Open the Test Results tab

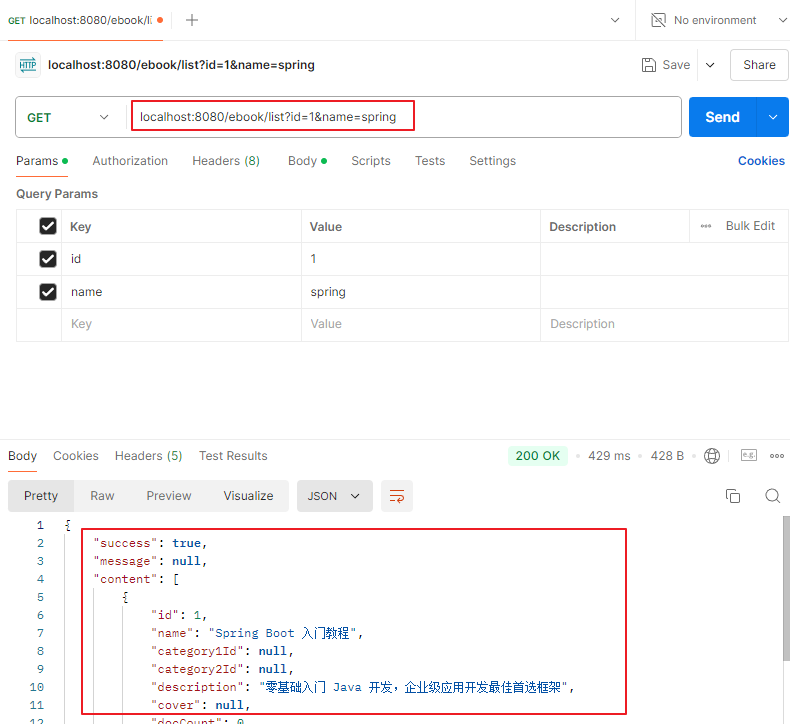[233, 456]
